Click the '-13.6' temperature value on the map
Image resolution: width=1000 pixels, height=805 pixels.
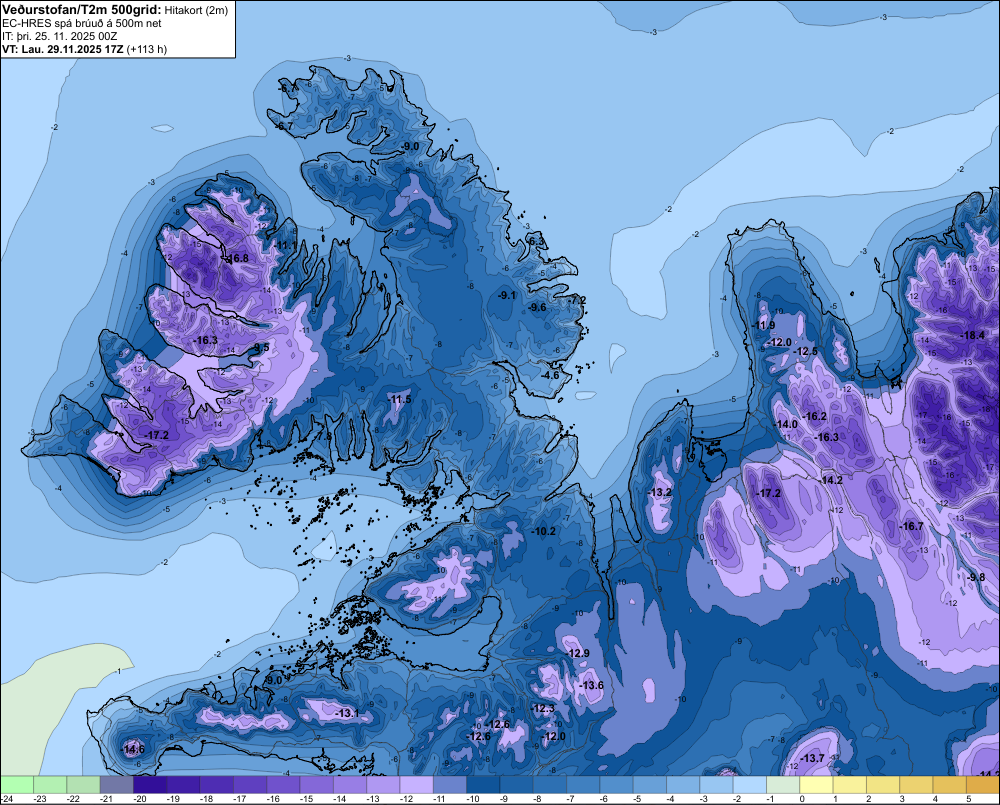click(591, 685)
